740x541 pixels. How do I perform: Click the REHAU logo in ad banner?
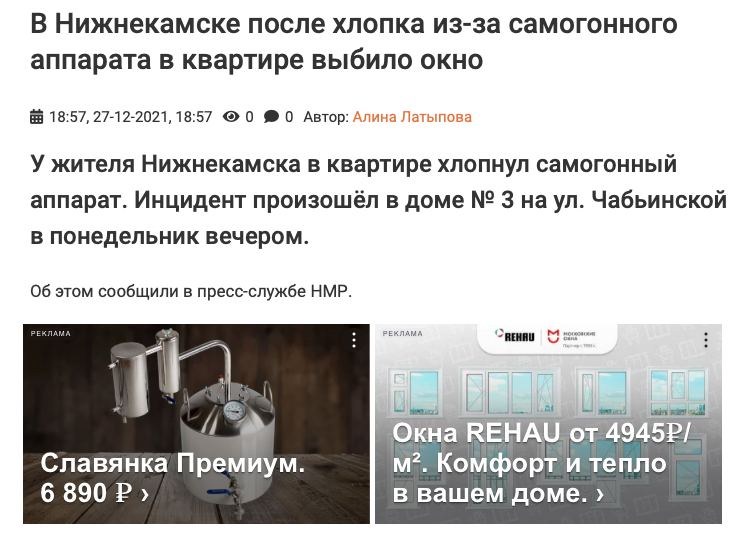pos(515,336)
